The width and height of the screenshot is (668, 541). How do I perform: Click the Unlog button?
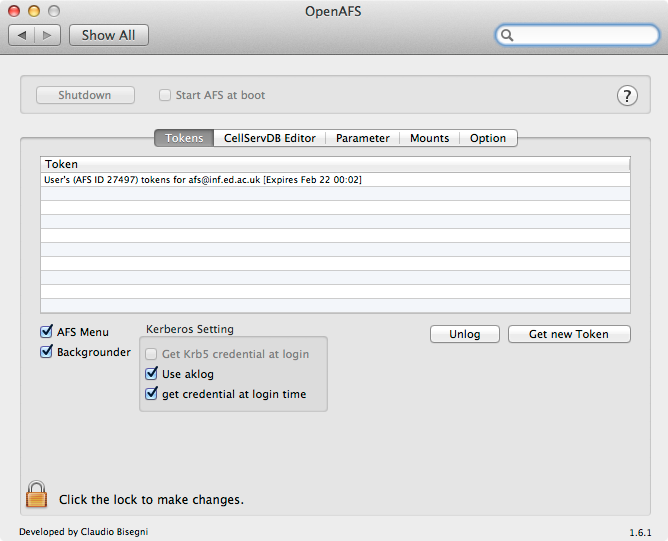[465, 334]
